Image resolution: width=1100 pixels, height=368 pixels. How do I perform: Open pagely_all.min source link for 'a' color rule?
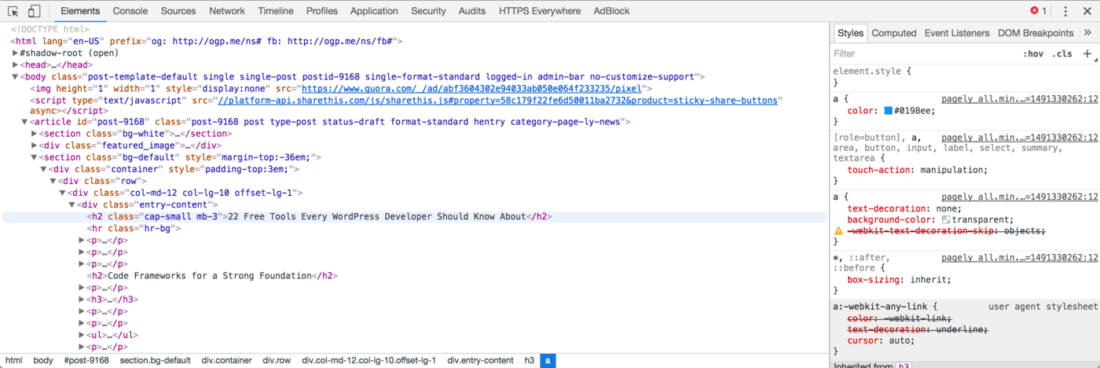(1019, 100)
